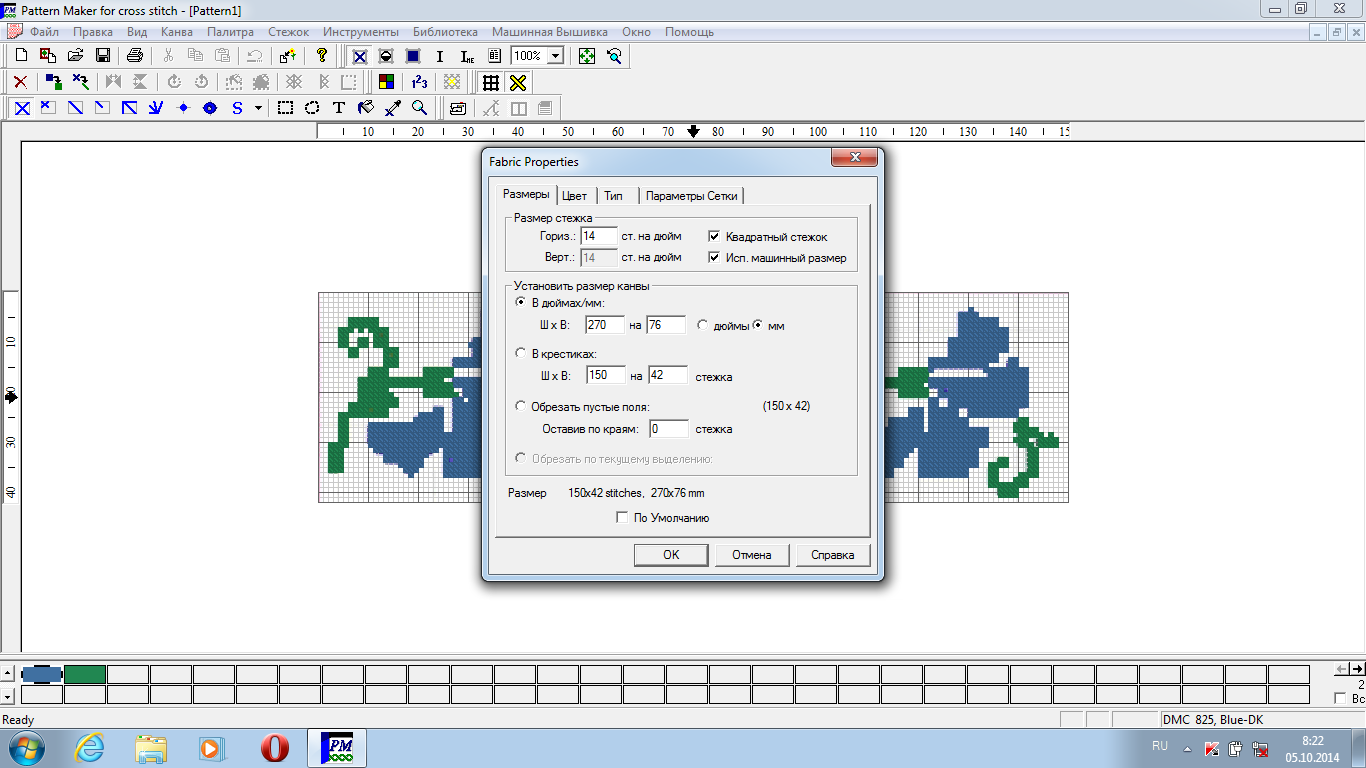Viewport: 1366px width, 768px height.
Task: Uncheck the 'Квадратный стежок' checkbox
Action: pyautogui.click(x=714, y=237)
